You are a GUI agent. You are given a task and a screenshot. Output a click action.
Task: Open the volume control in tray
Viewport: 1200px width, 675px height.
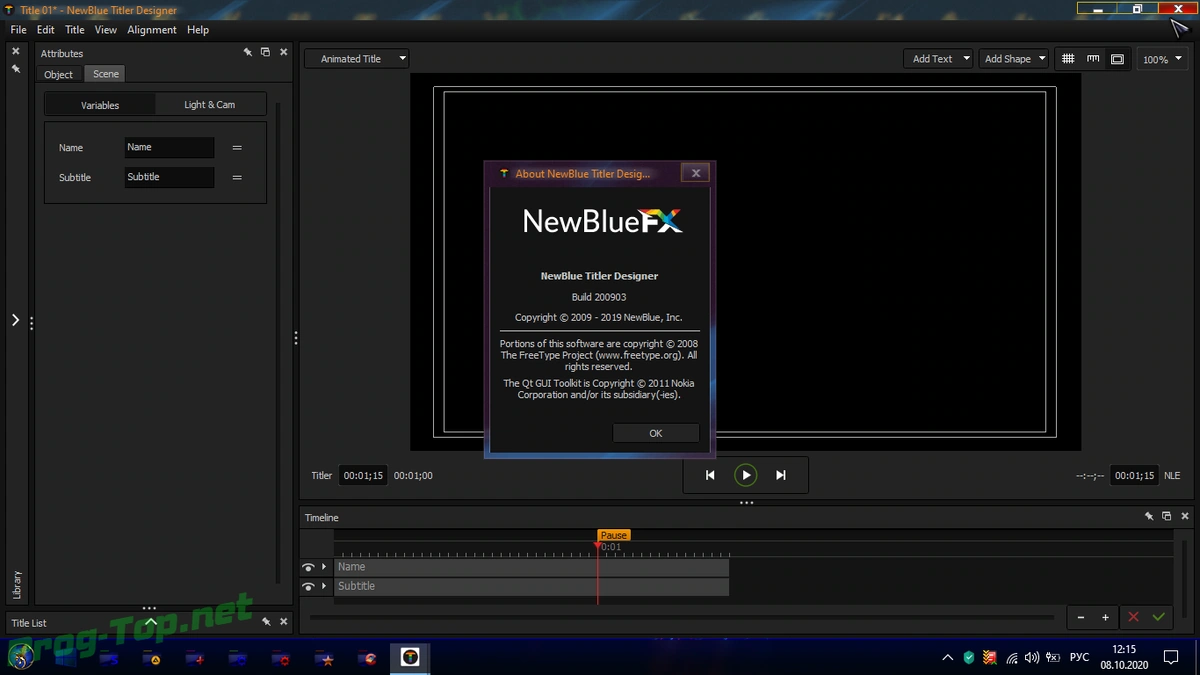coord(1032,658)
